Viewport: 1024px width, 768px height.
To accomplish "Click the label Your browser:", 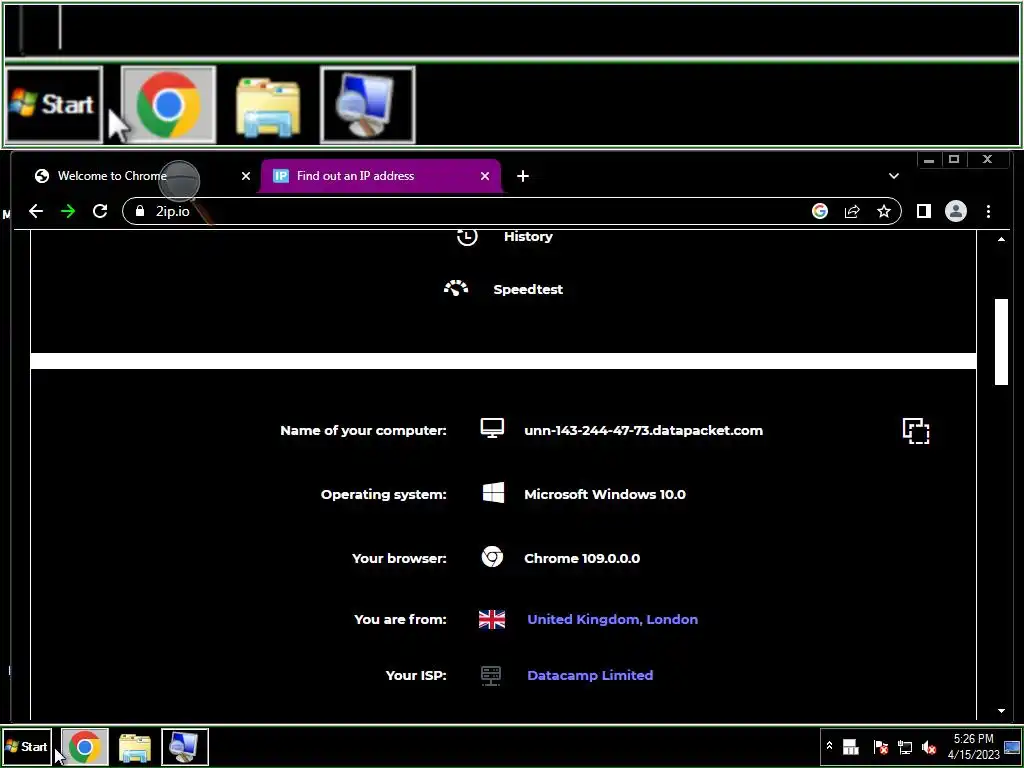I will pyautogui.click(x=399, y=558).
